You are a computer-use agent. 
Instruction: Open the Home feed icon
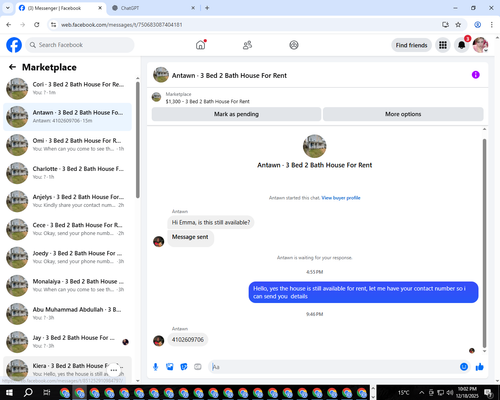point(201,45)
